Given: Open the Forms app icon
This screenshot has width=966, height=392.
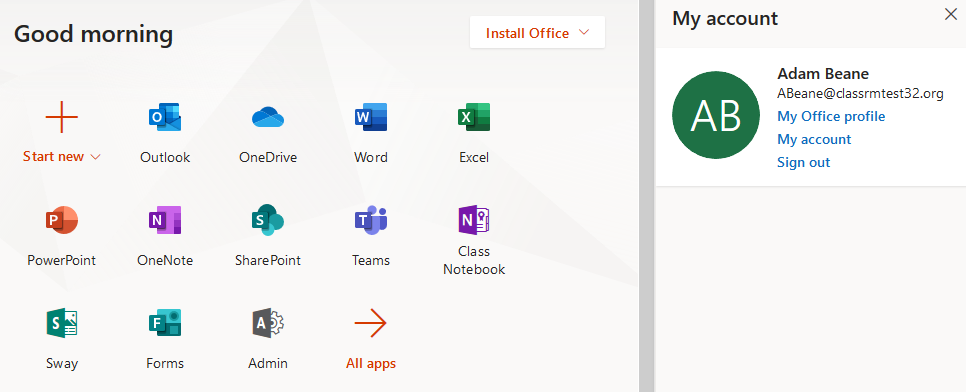Looking at the screenshot, I should [x=165, y=324].
